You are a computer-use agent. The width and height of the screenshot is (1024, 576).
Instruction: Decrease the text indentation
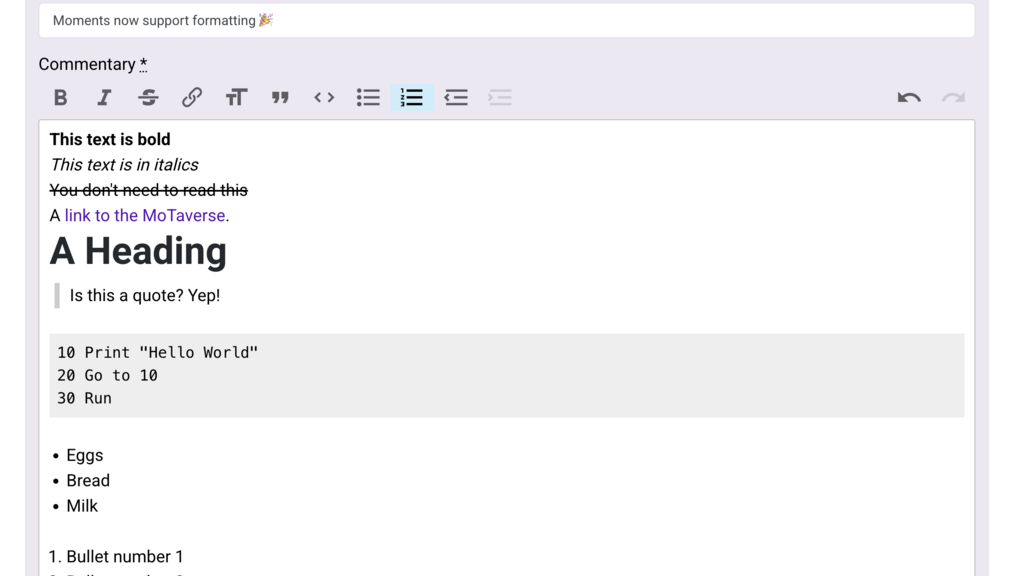tap(456, 97)
